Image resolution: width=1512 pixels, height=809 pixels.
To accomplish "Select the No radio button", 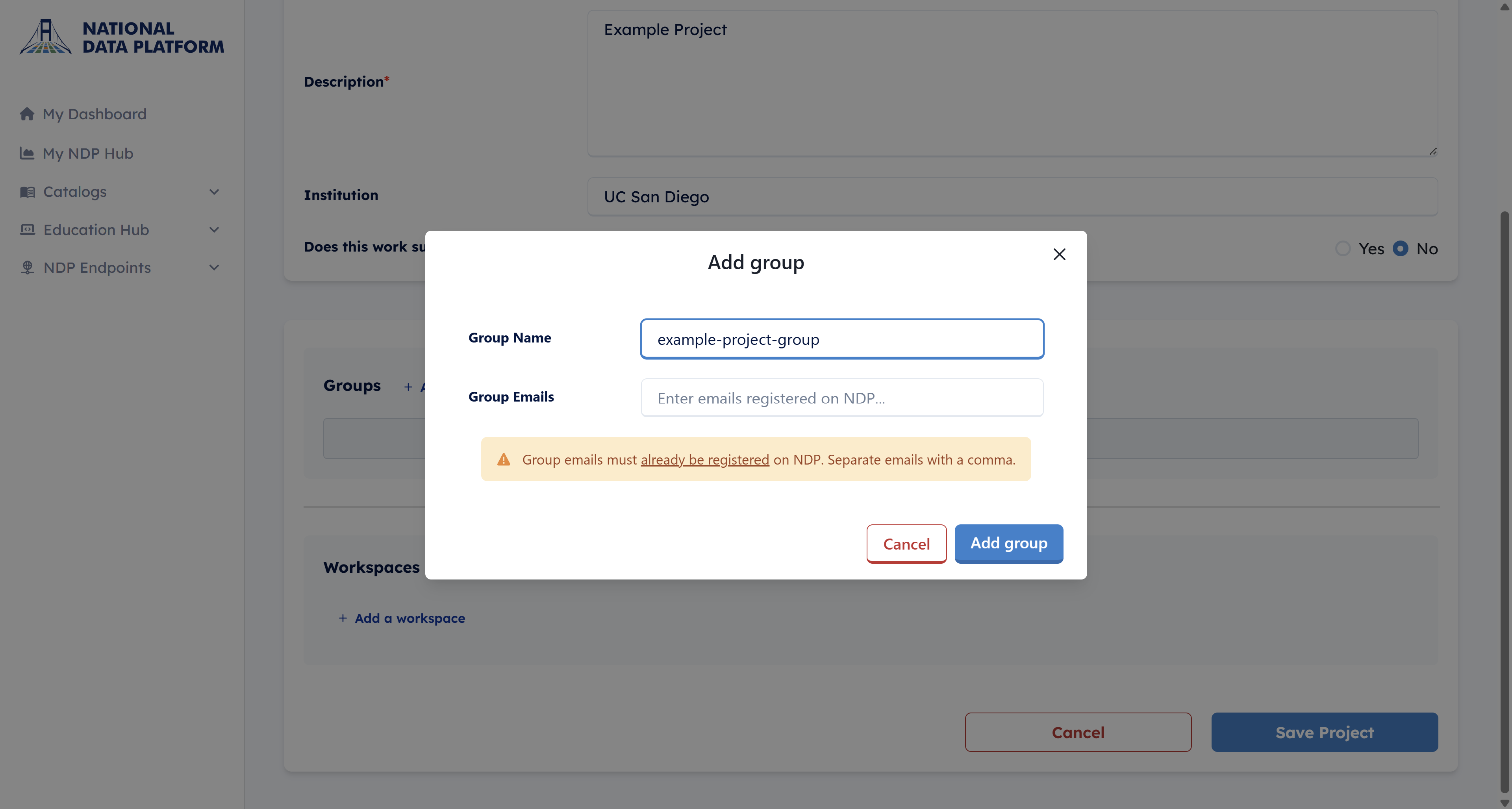I will [x=1400, y=249].
